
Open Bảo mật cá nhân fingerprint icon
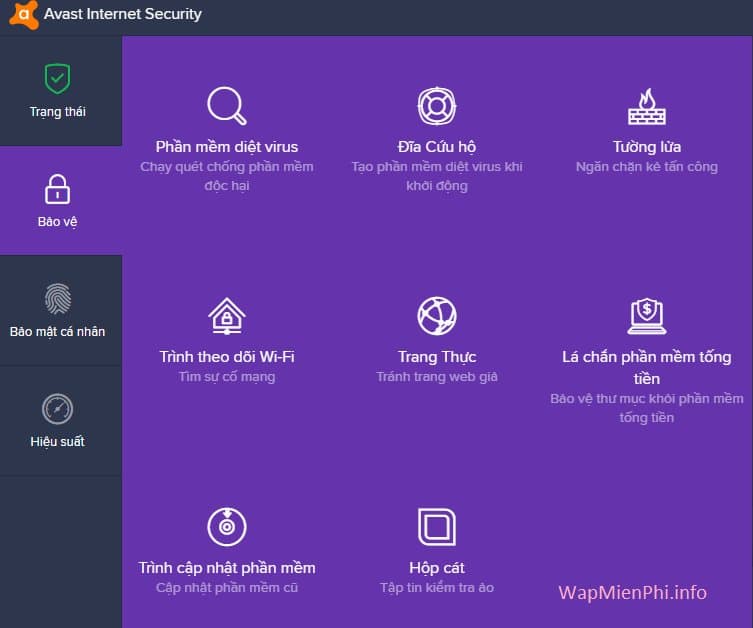click(x=58, y=299)
